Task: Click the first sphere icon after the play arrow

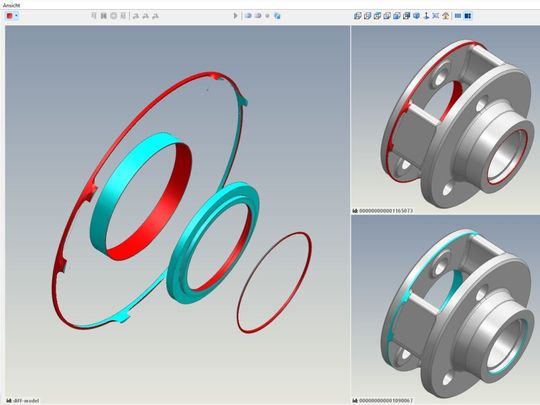Action: pos(248,16)
